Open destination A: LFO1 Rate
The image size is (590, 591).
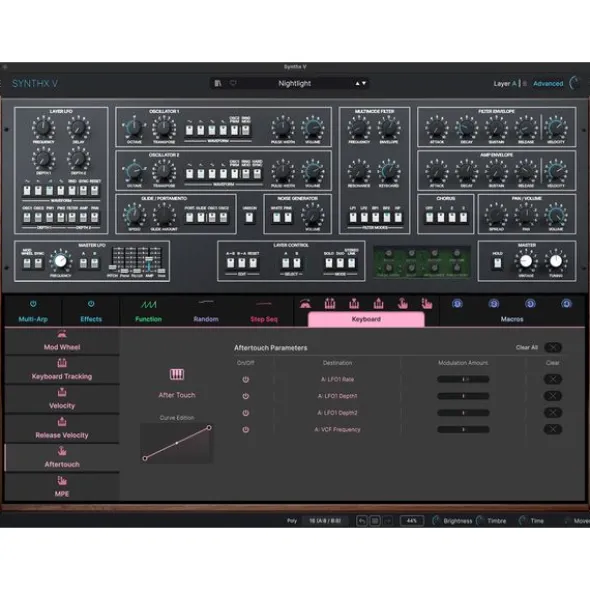[x=337, y=380]
